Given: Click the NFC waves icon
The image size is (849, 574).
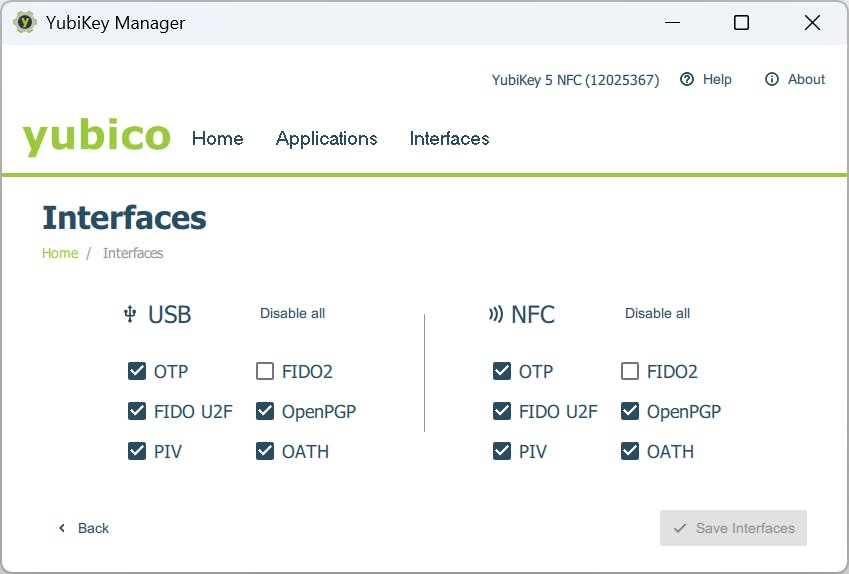Looking at the screenshot, I should click(x=495, y=314).
